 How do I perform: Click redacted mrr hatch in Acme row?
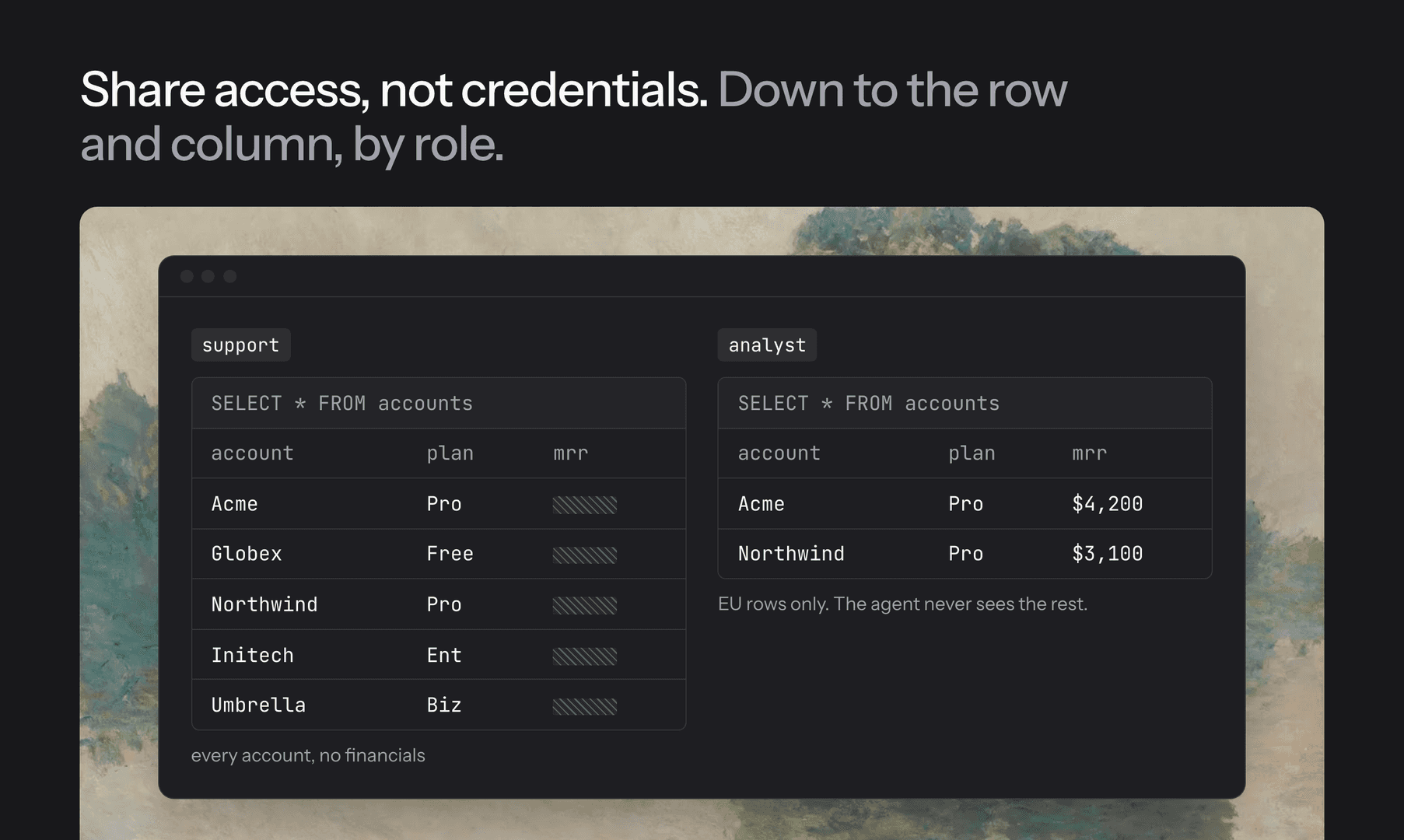585,505
